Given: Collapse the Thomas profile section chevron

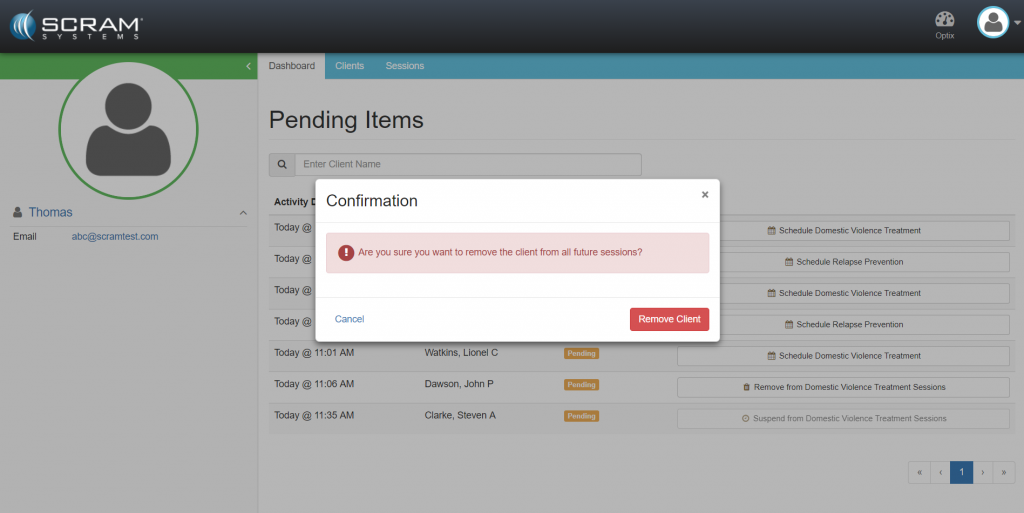Looking at the screenshot, I should [243, 213].
